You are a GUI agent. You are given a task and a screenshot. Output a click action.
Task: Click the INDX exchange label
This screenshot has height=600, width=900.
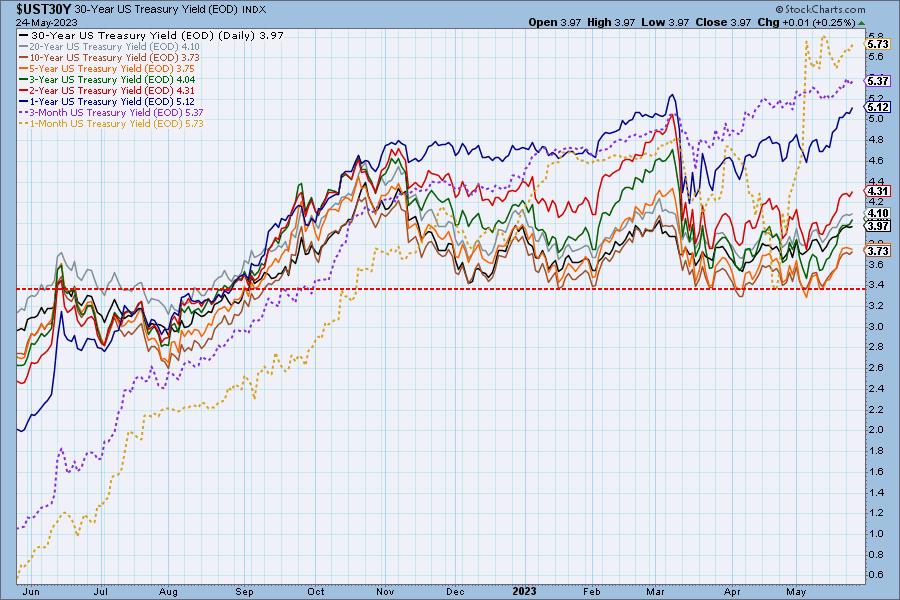click(254, 10)
